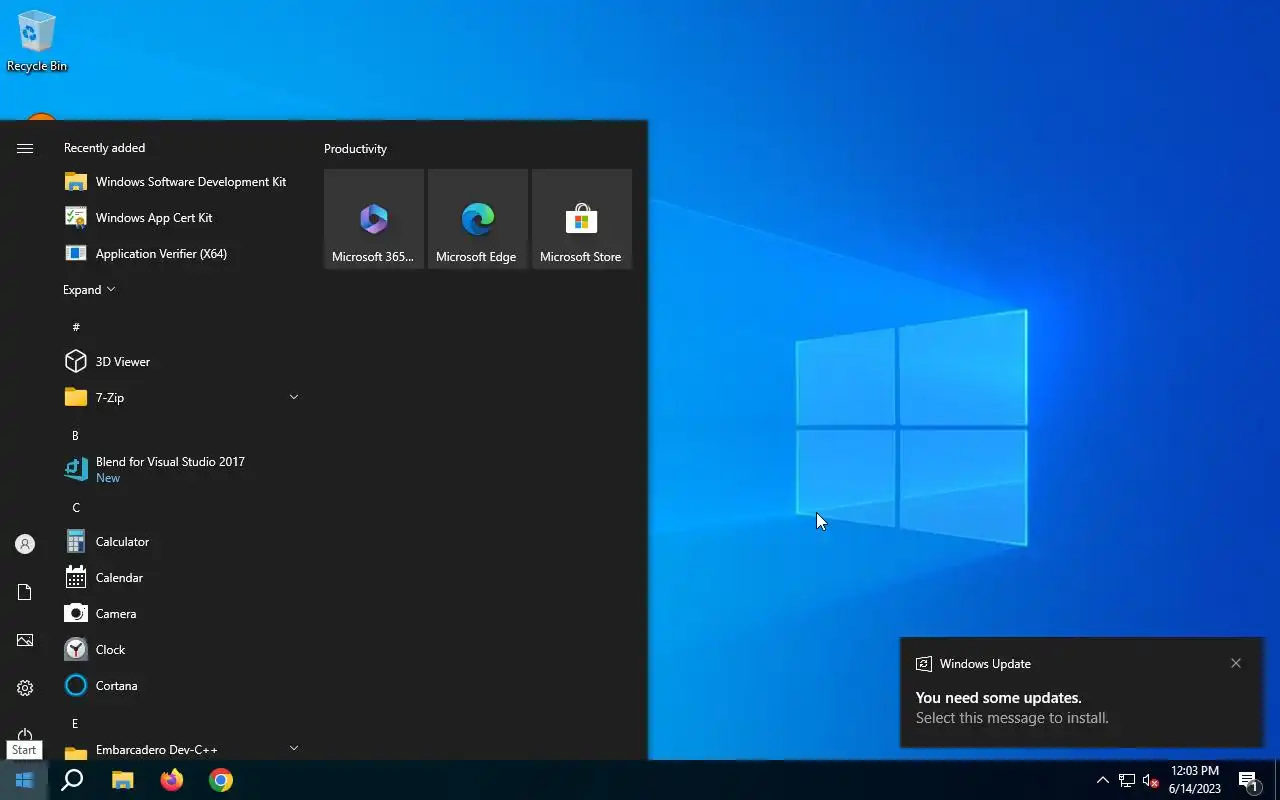Click the Microsoft 365 tile
The height and width of the screenshot is (800, 1280).
[374, 219]
